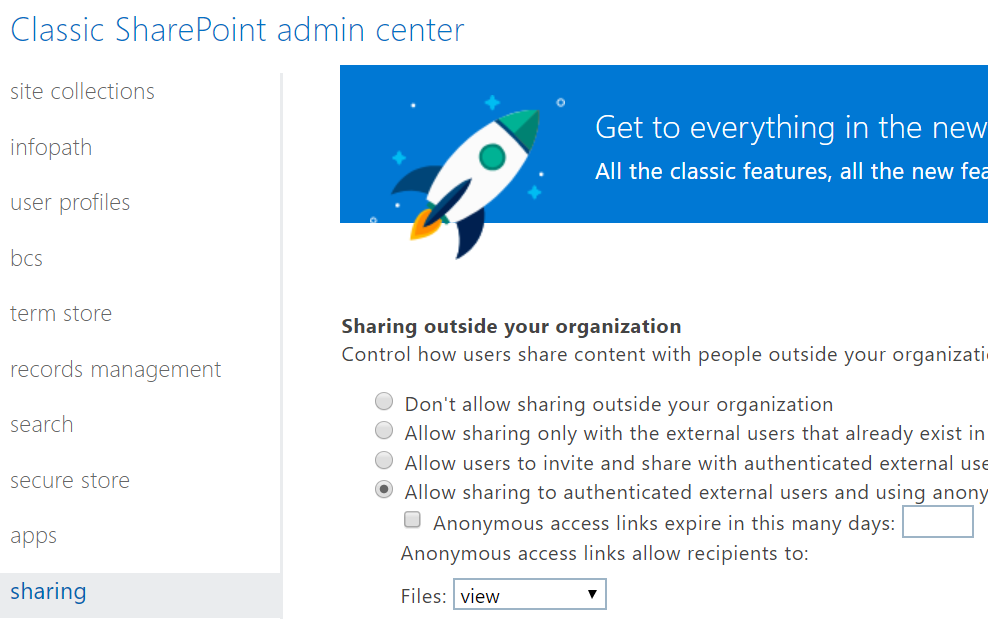Select invite and share with authenticated users
988x619 pixels.
[x=384, y=461]
